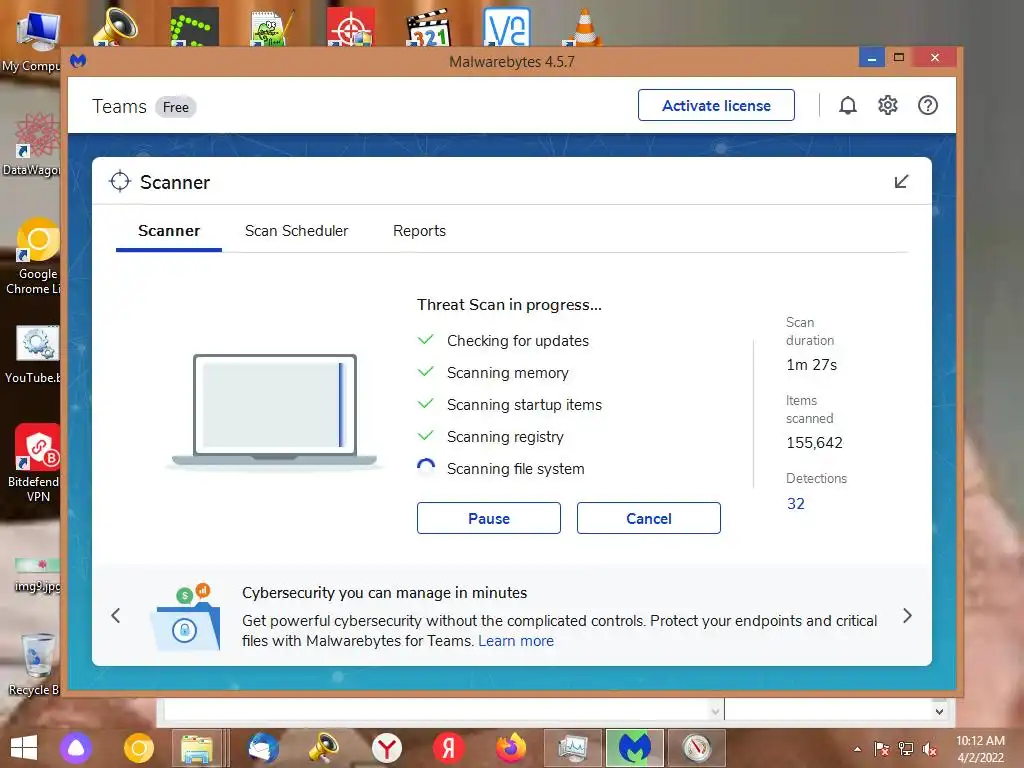Open the VNC Viewer desktop shortcut

click(x=506, y=26)
